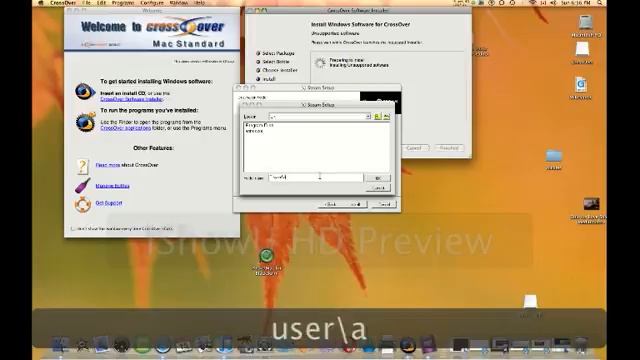Viewport: 640px width, 360px height.
Task: Click the CrossOver Software Installer link
Action: (131, 99)
